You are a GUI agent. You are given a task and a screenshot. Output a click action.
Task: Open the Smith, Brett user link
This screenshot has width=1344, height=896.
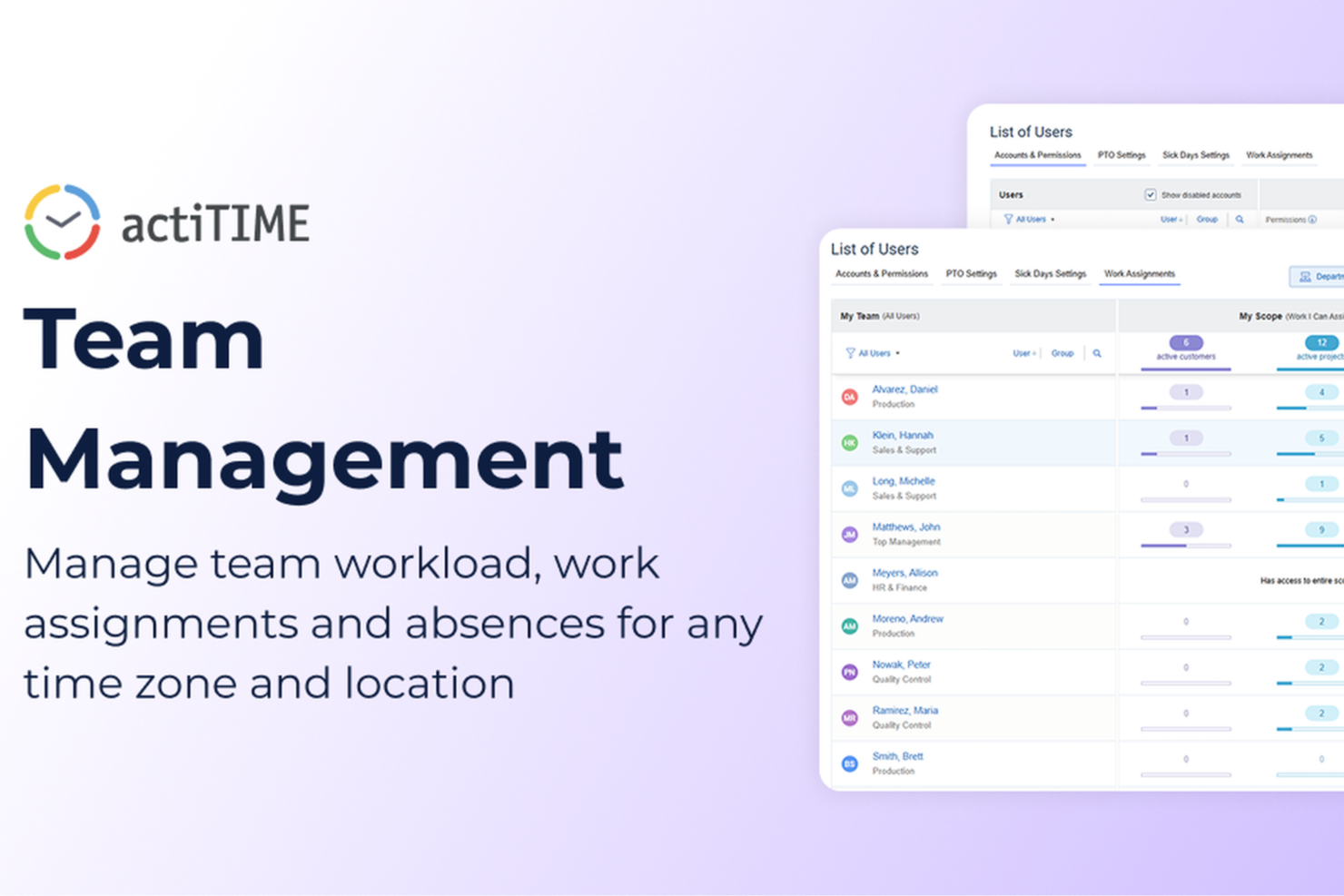[x=897, y=756]
